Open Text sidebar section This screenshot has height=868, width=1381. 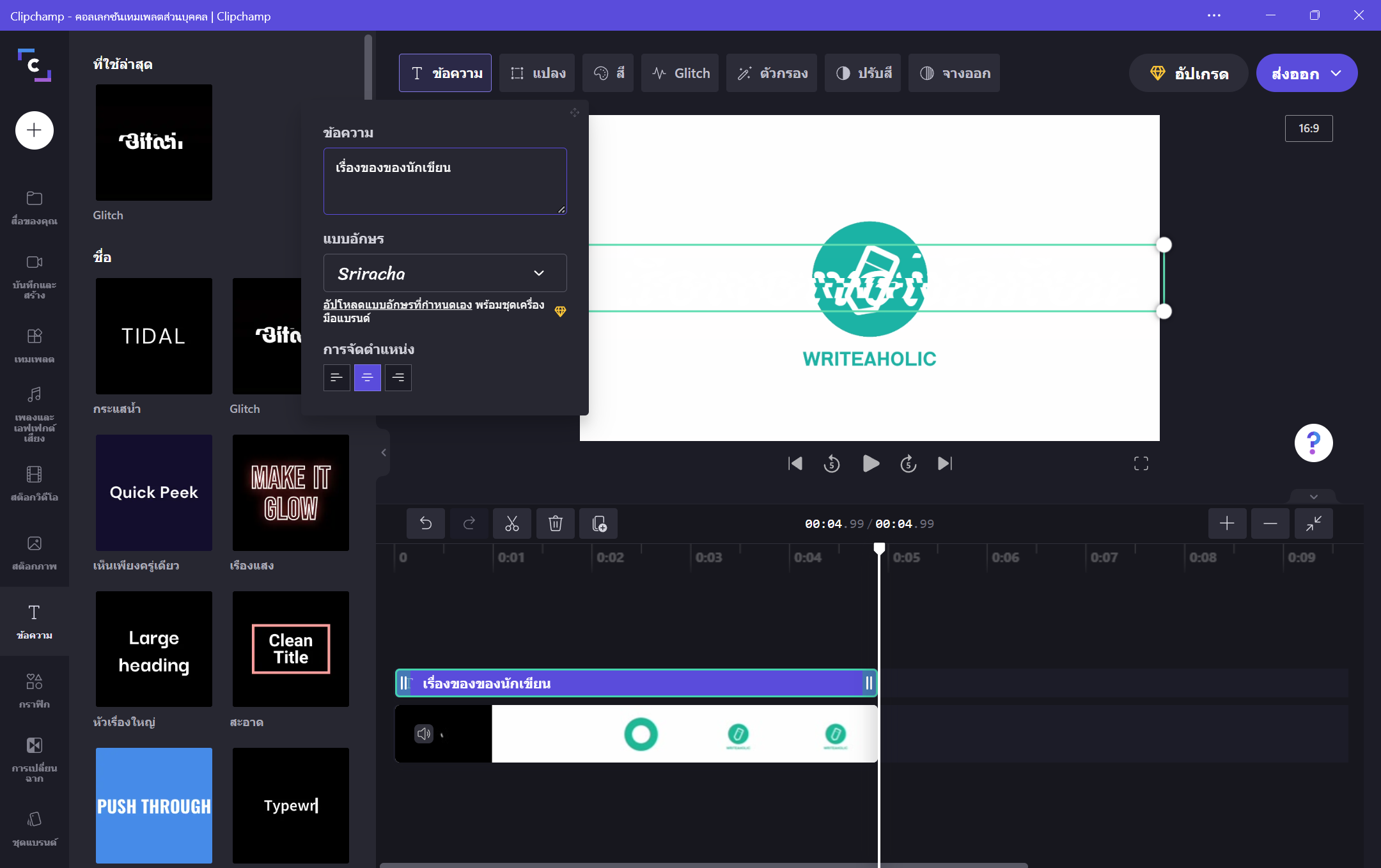coord(34,622)
